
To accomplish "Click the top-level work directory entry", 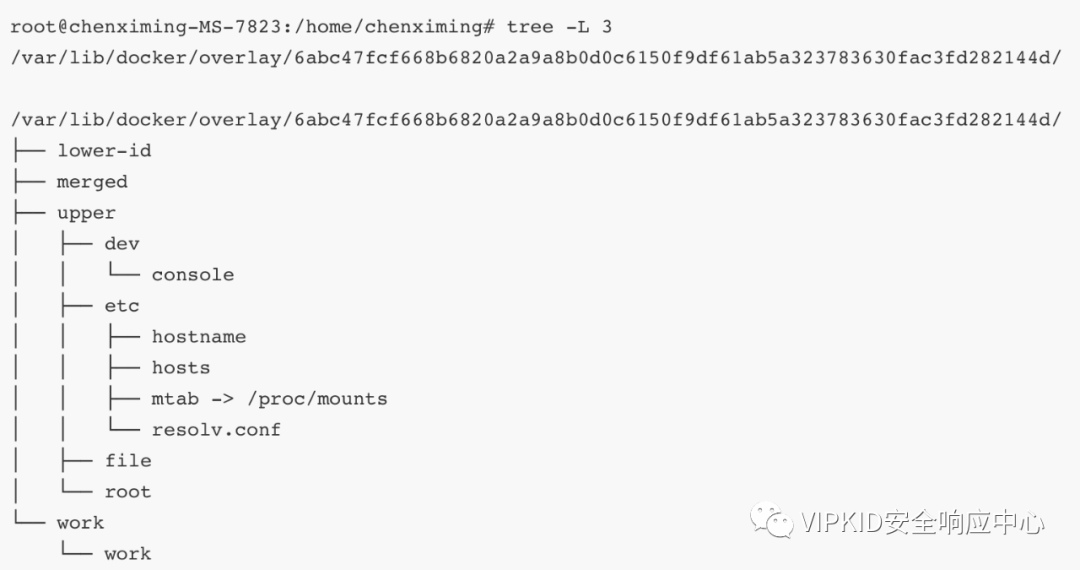I will pyautogui.click(x=80, y=523).
